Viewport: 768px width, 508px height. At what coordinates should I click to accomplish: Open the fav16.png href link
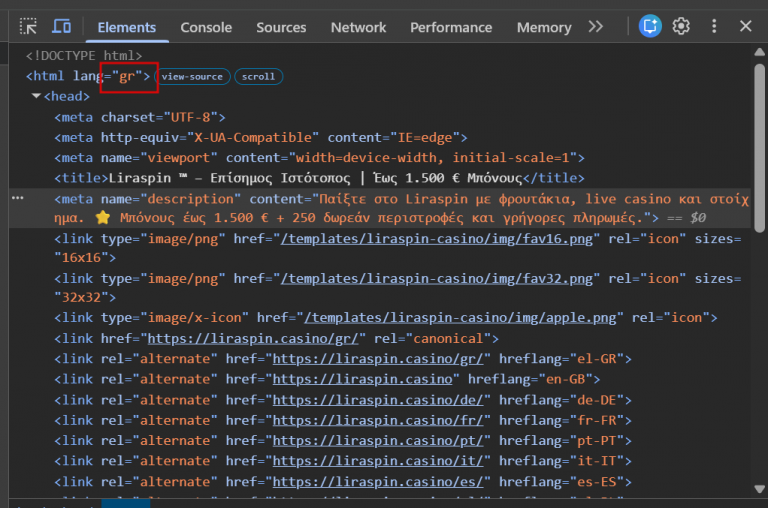pos(436,239)
